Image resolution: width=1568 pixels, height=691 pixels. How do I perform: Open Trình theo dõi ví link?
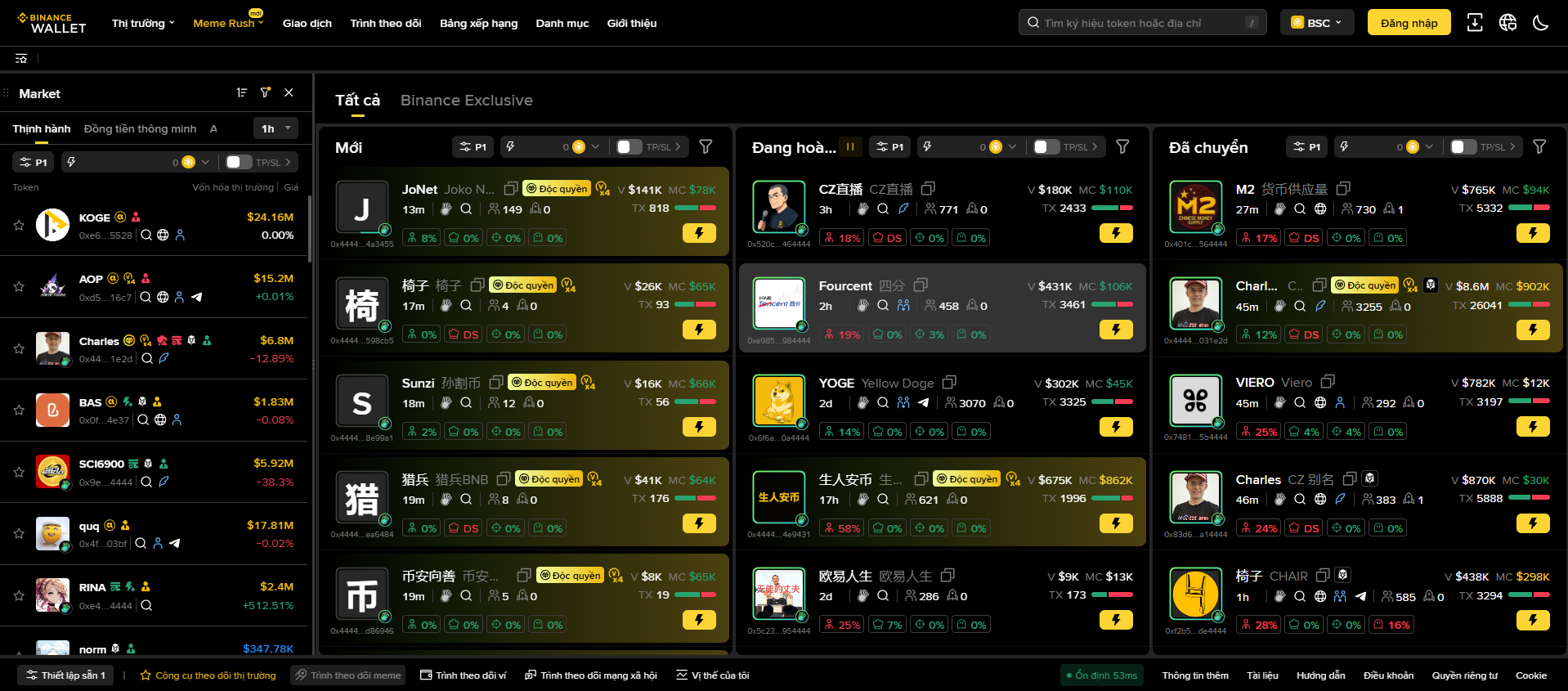pyautogui.click(x=464, y=675)
